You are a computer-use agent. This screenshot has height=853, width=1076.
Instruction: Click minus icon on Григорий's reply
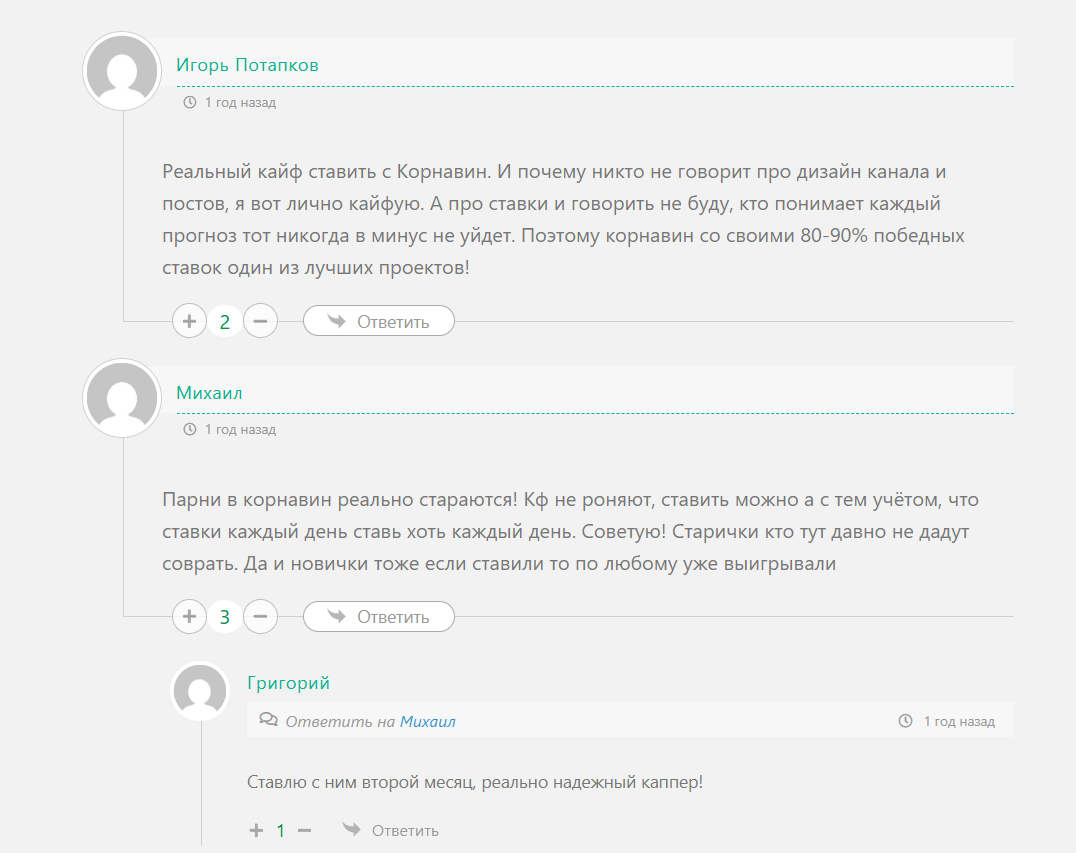point(305,831)
